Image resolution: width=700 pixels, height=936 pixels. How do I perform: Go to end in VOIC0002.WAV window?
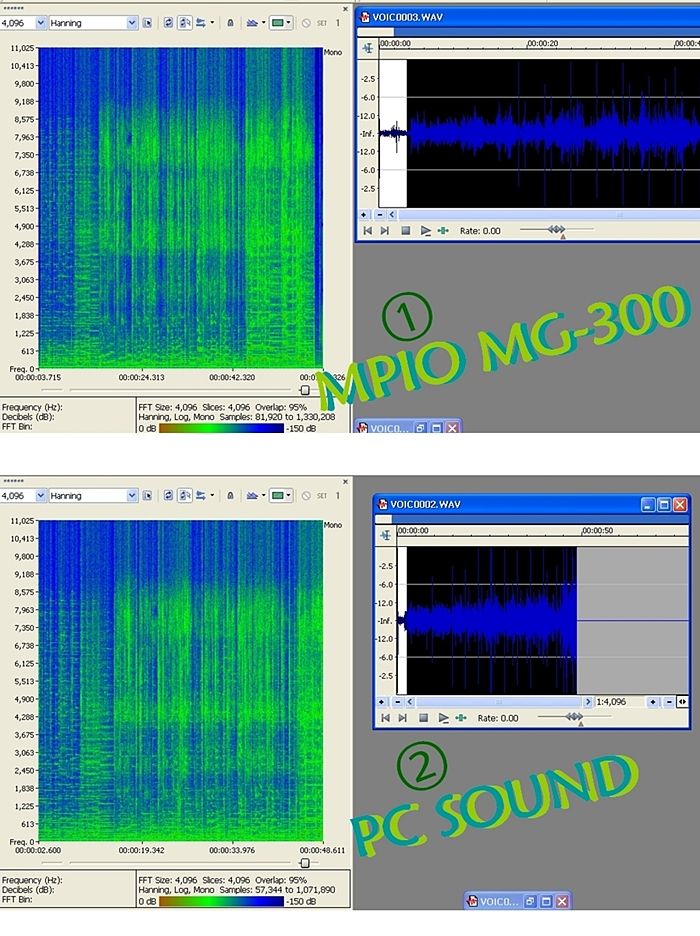(x=403, y=718)
